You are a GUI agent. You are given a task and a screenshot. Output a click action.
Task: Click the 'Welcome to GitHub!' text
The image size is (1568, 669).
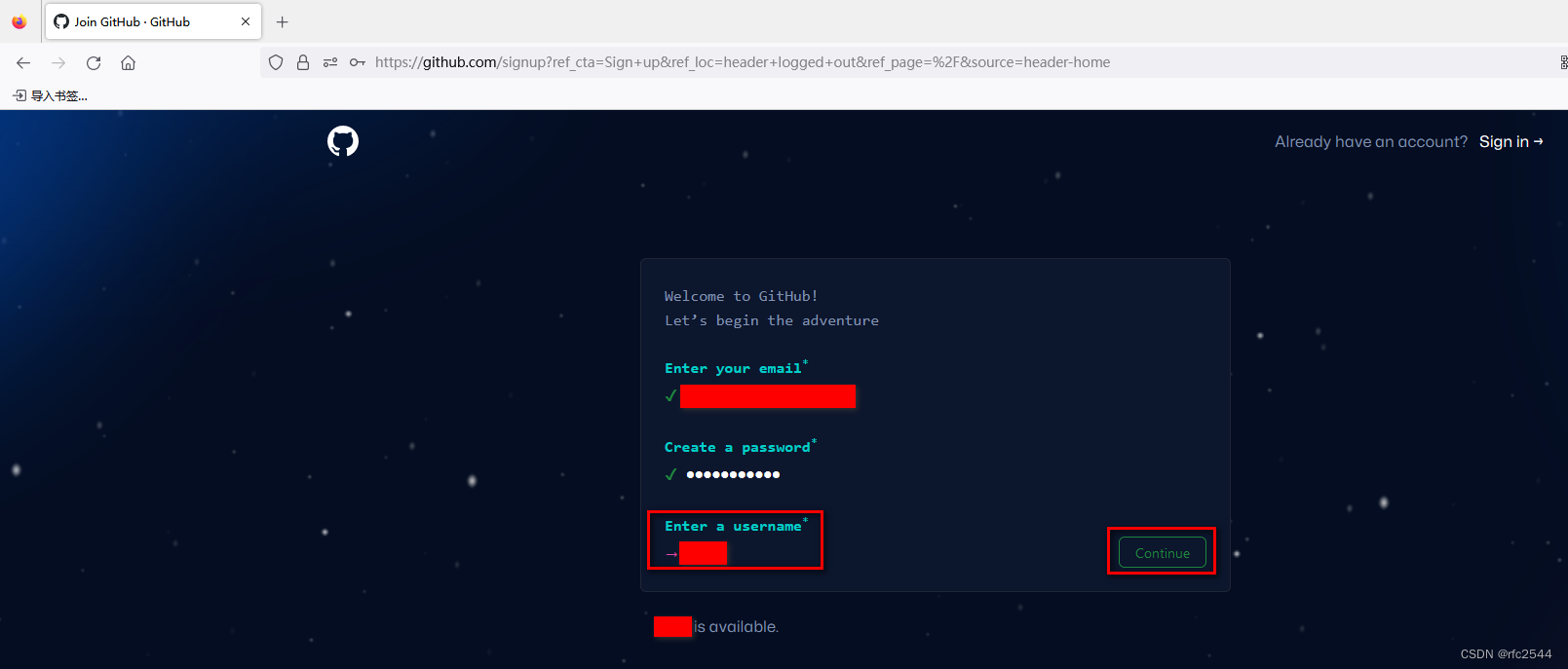(x=741, y=296)
